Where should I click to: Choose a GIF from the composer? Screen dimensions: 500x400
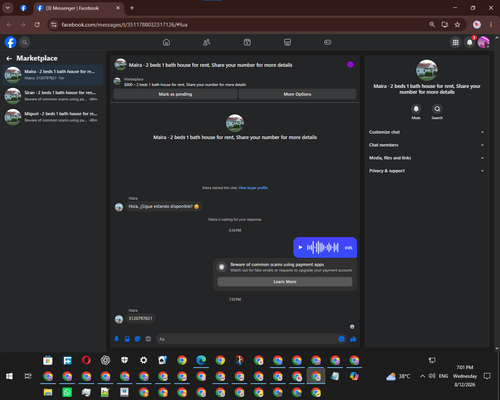[148, 339]
